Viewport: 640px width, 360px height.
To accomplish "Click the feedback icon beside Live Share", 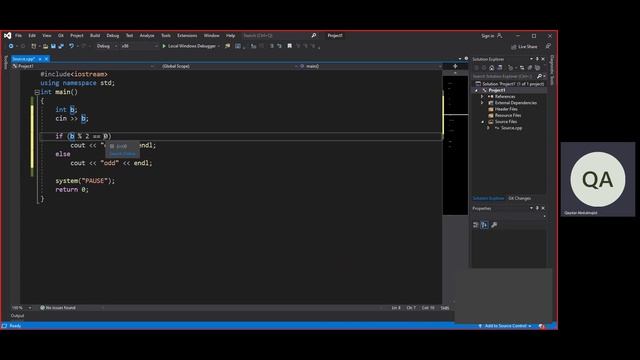I will point(548,47).
